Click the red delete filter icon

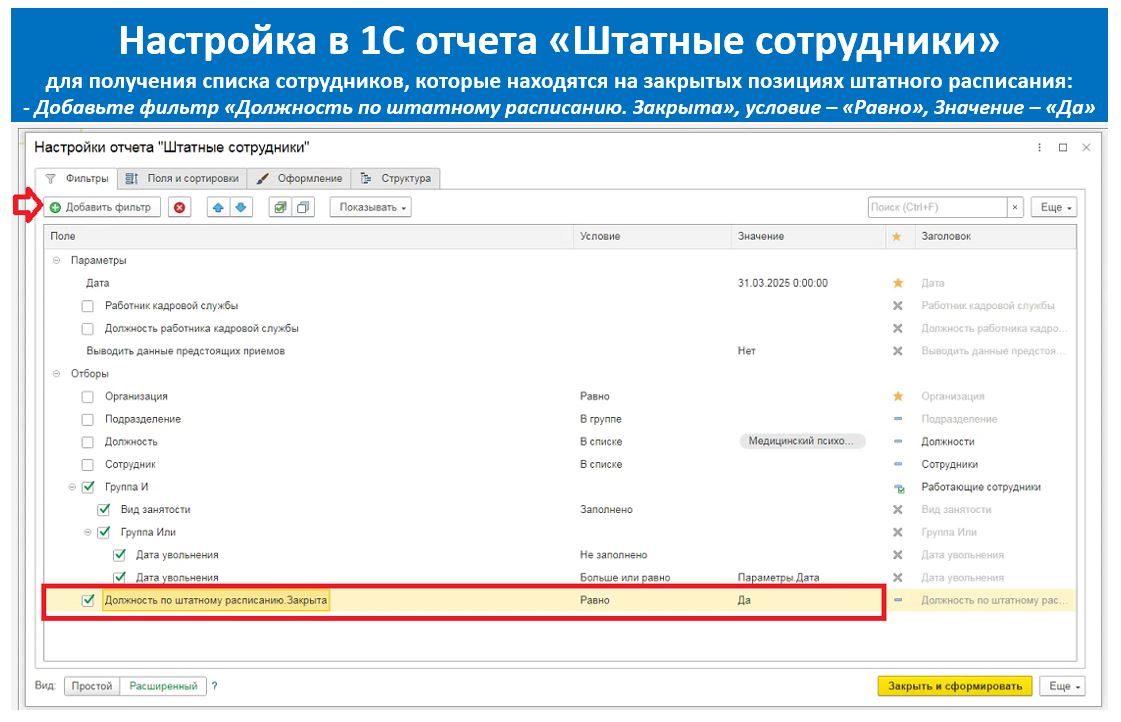point(179,207)
